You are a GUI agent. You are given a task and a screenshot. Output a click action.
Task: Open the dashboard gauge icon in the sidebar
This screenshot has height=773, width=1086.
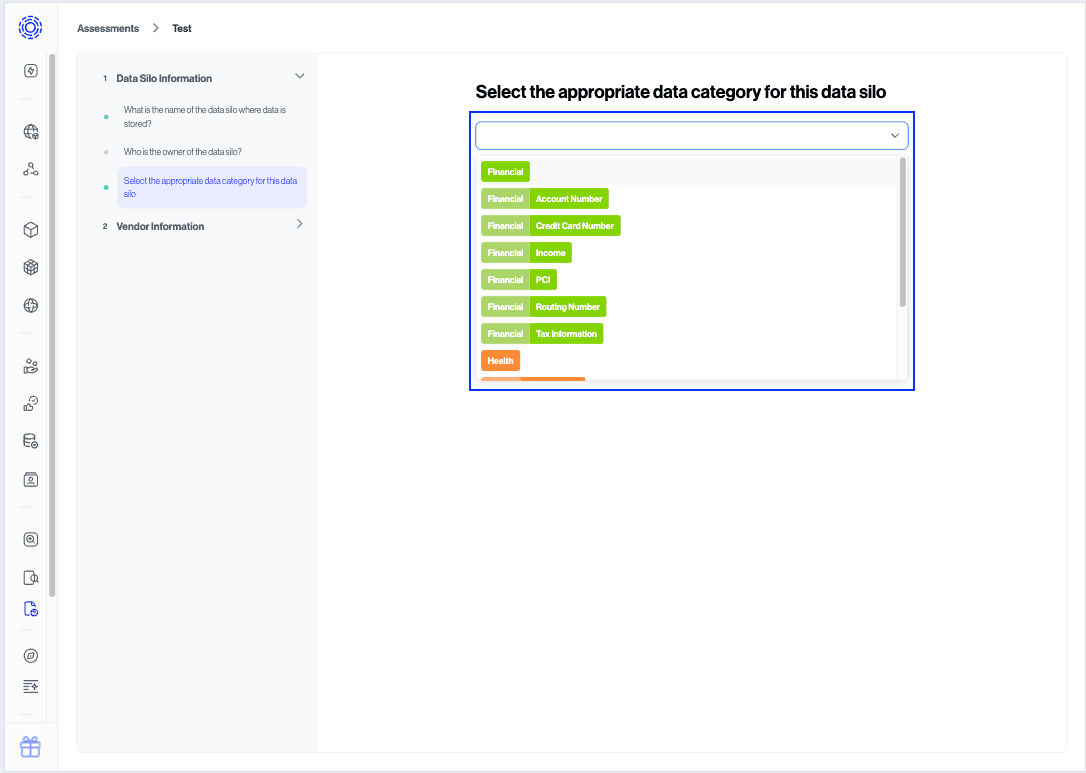click(30, 71)
